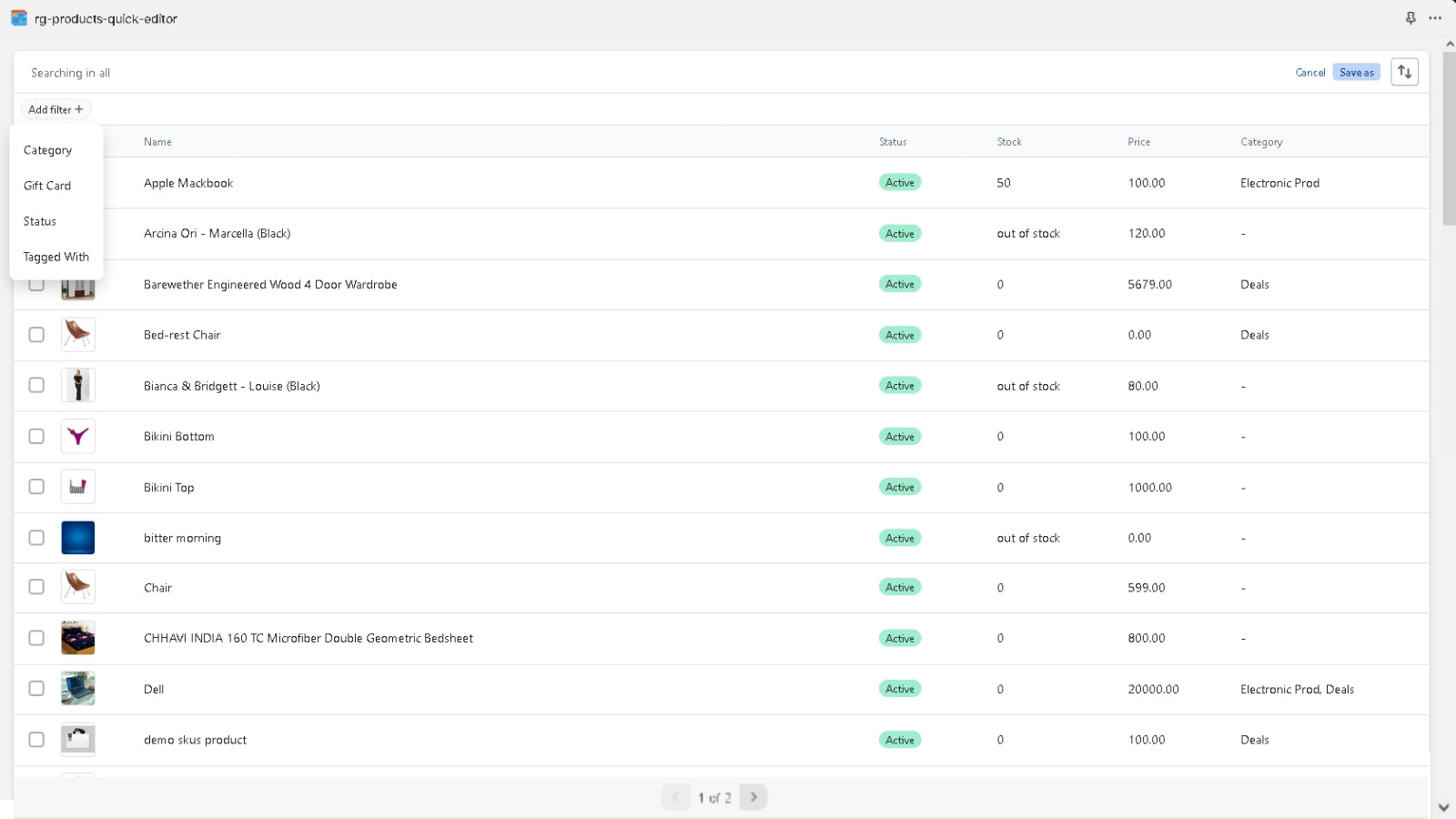This screenshot has height=819, width=1456.
Task: Click the bitter morning blue thumbnail
Action: pos(78,538)
